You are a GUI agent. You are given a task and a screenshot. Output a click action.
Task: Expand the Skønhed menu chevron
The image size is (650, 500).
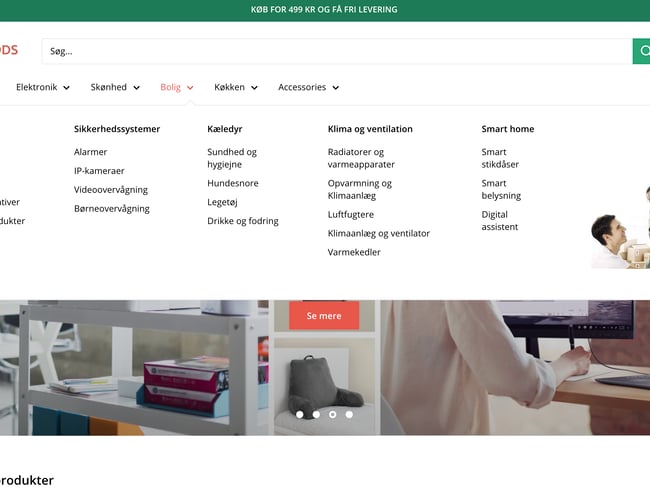click(136, 87)
